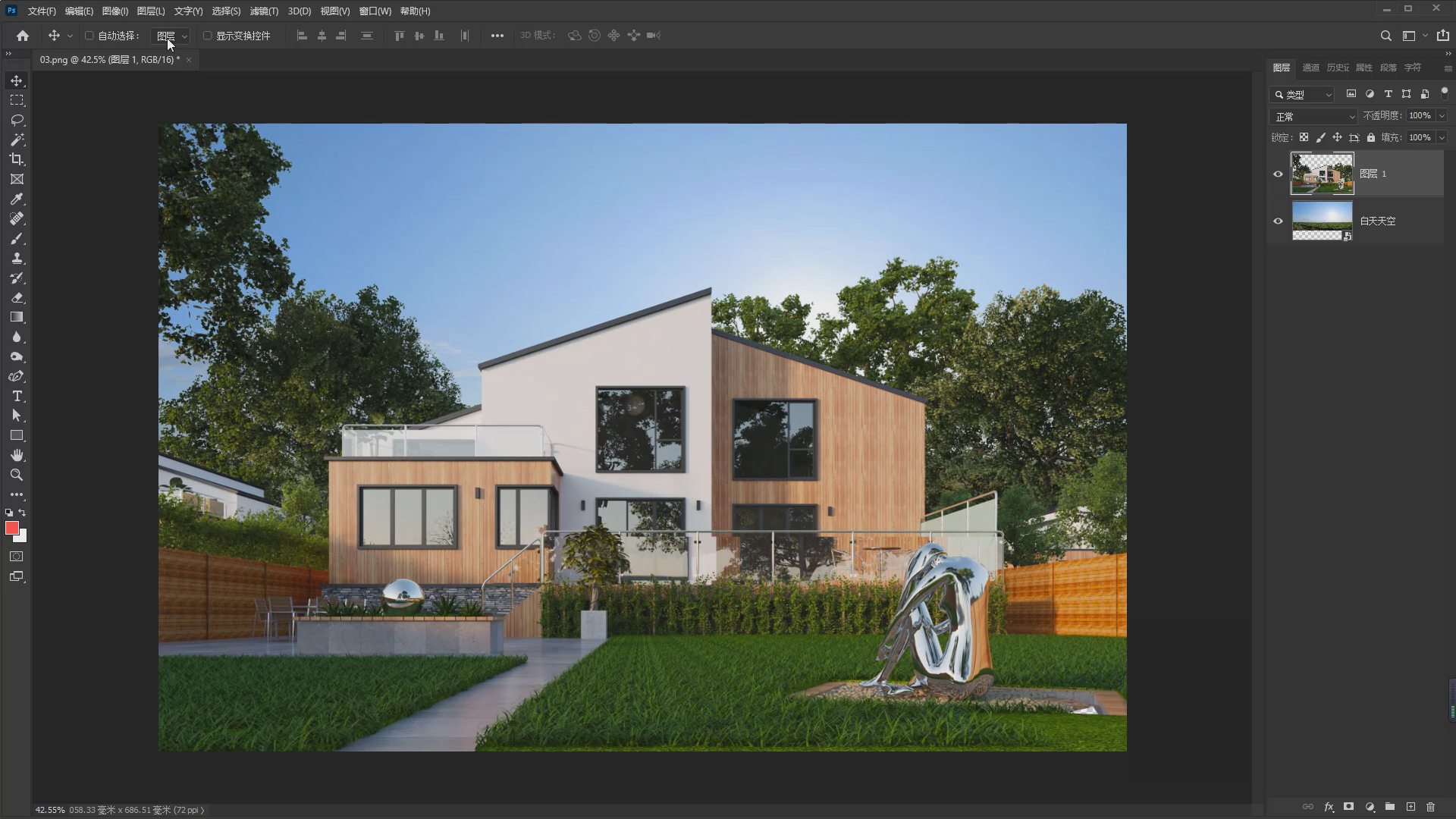The height and width of the screenshot is (819, 1456).
Task: Open the 类型 layer filter dropdown
Action: click(1302, 95)
